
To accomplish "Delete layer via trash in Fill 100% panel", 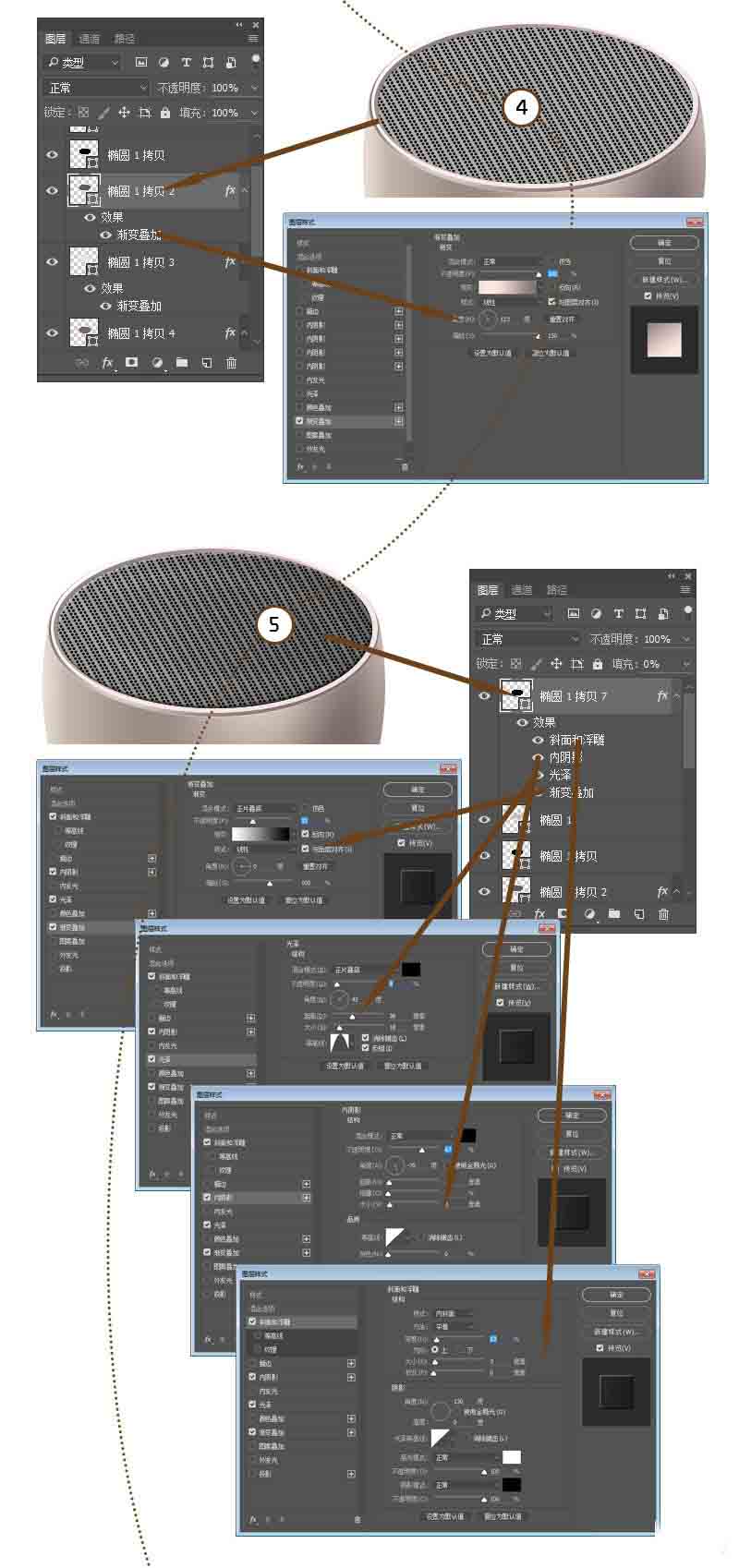I will [231, 363].
